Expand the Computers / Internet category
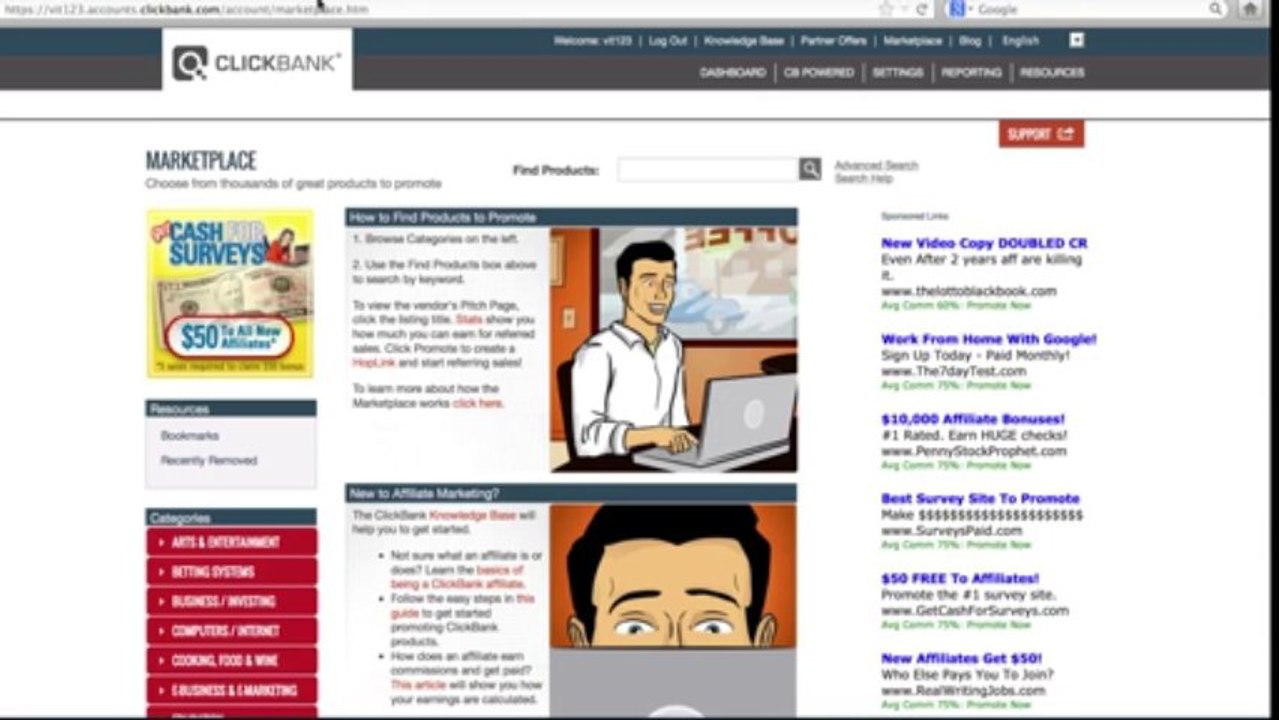This screenshot has width=1279, height=720. coord(231,631)
